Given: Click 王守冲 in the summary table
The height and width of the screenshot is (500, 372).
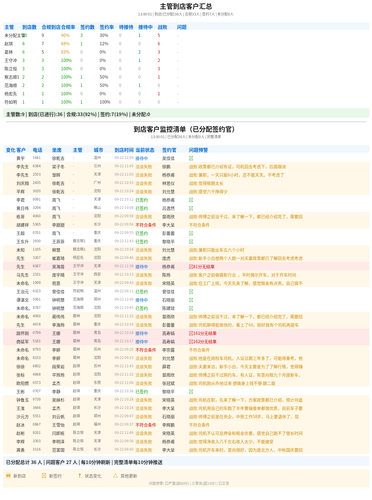Looking at the screenshot, I should (x=11, y=60).
